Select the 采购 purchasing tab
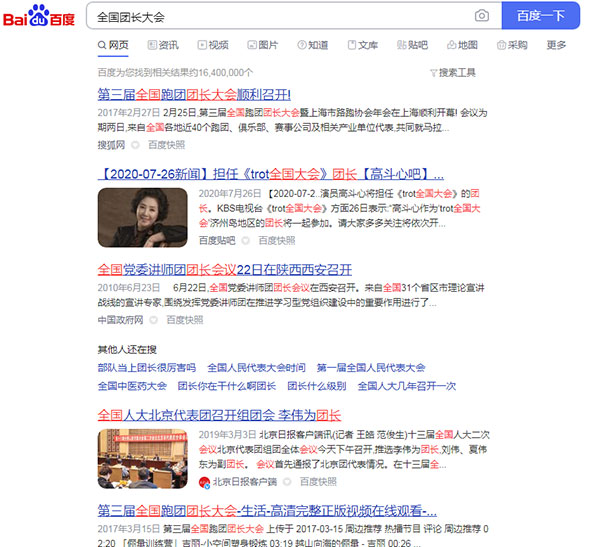 (x=511, y=45)
